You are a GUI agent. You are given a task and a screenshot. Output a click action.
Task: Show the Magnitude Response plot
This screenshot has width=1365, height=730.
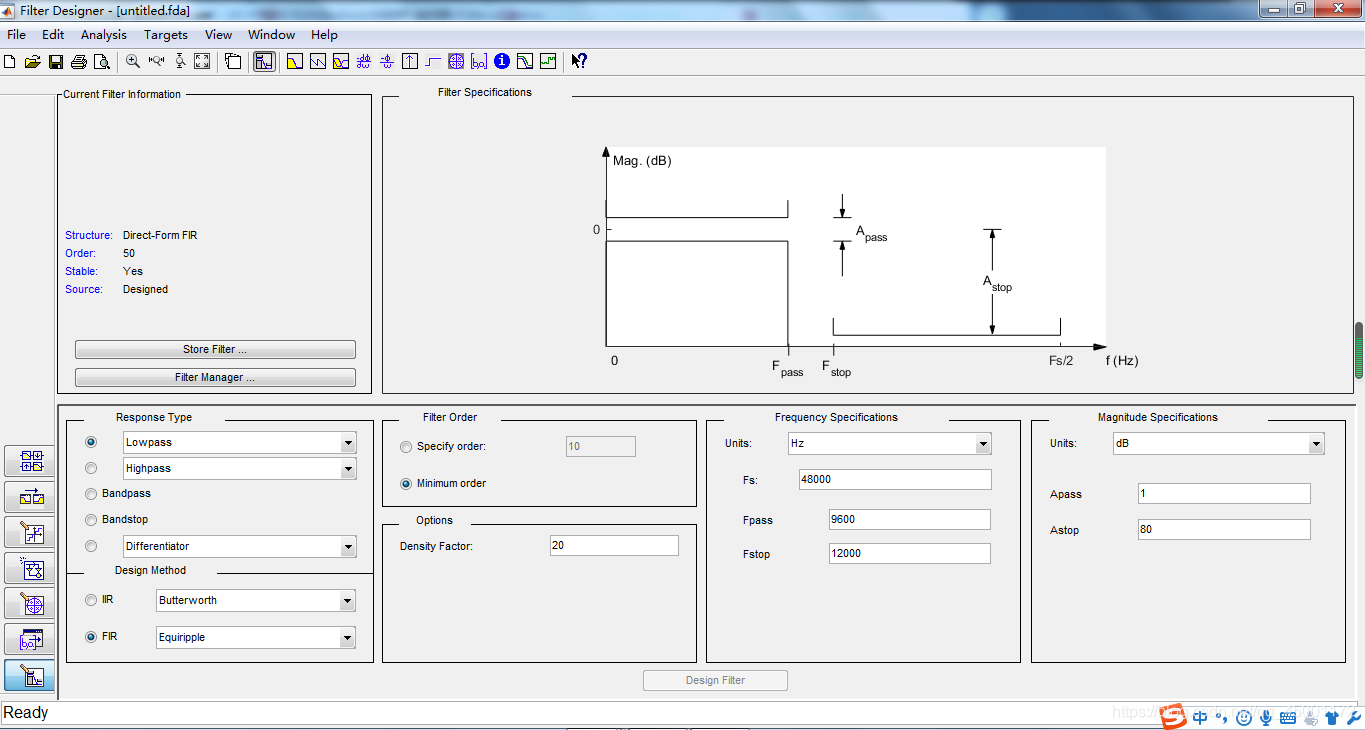click(293, 61)
